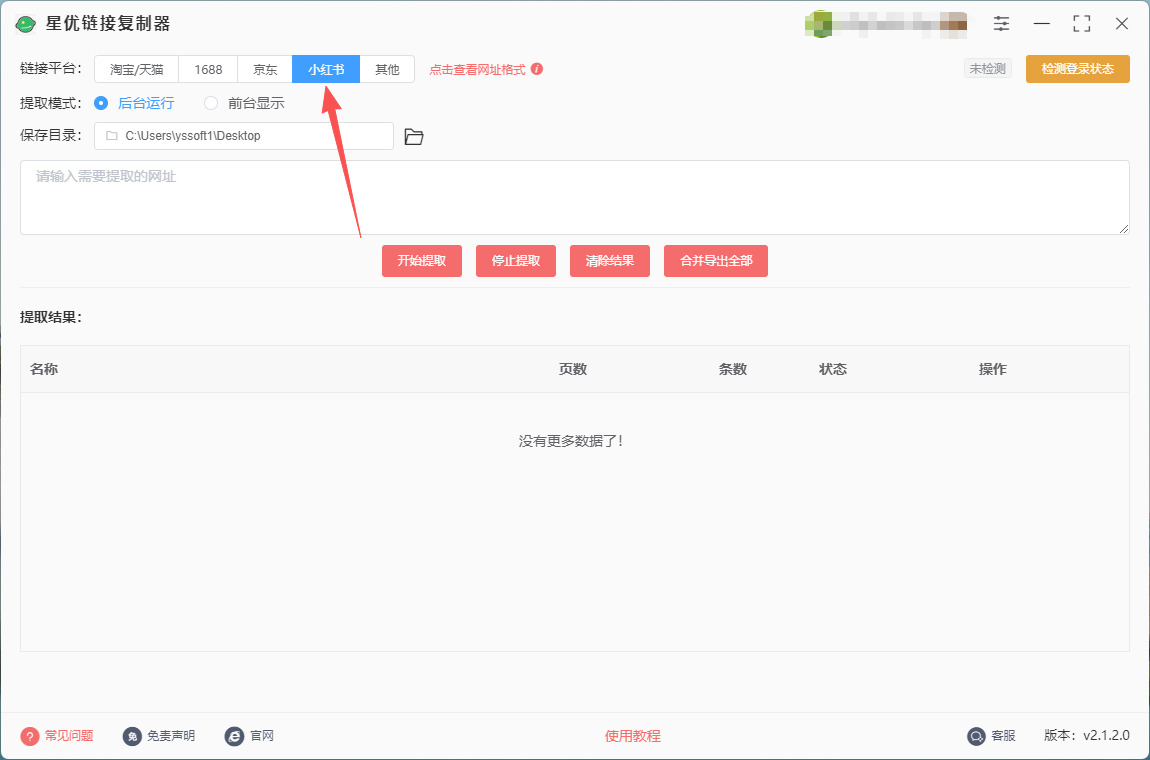
Task: Switch to the 淘宝/天猫 platform tab
Action: click(x=136, y=69)
